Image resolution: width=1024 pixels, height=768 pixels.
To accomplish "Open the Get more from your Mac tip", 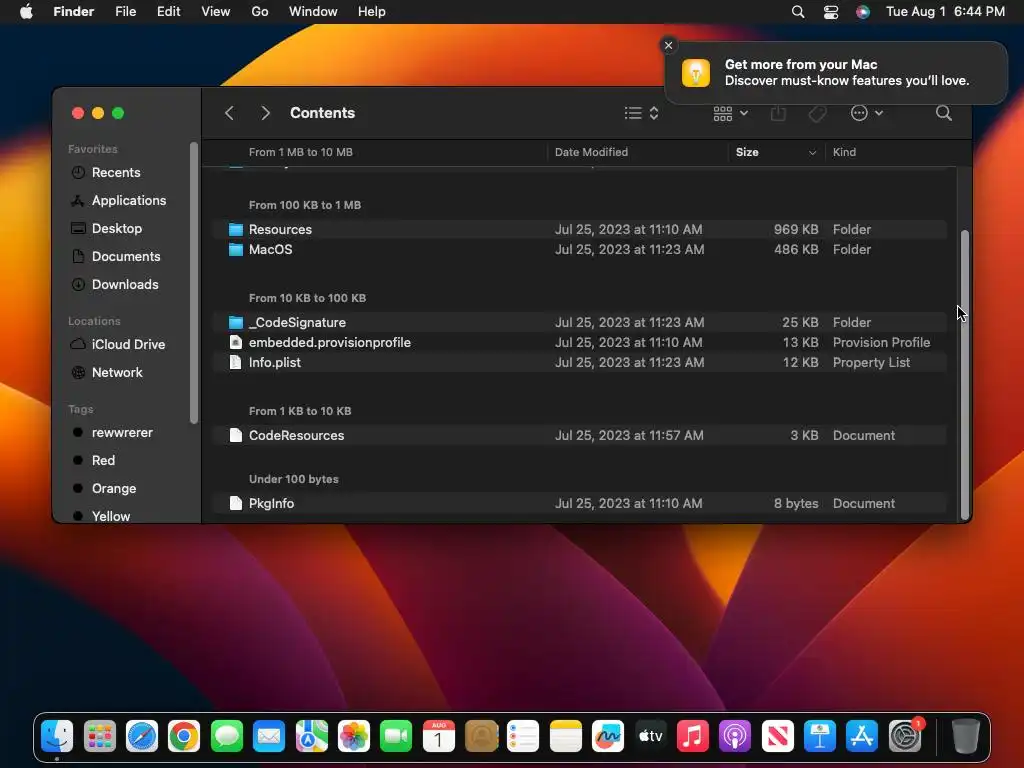I will point(836,72).
